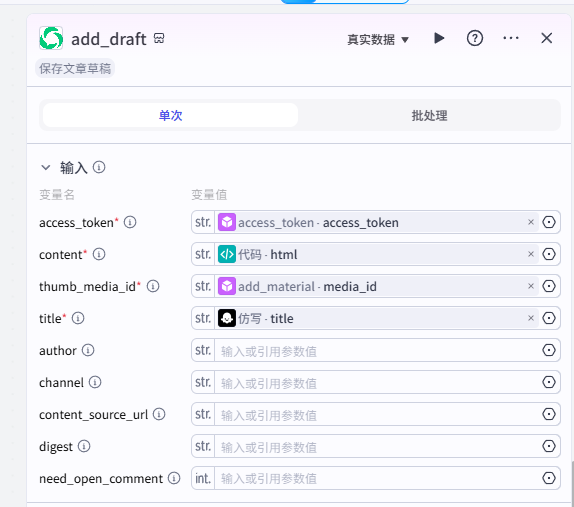Open the 真实数据 dropdown
The image size is (574, 507).
378,39
